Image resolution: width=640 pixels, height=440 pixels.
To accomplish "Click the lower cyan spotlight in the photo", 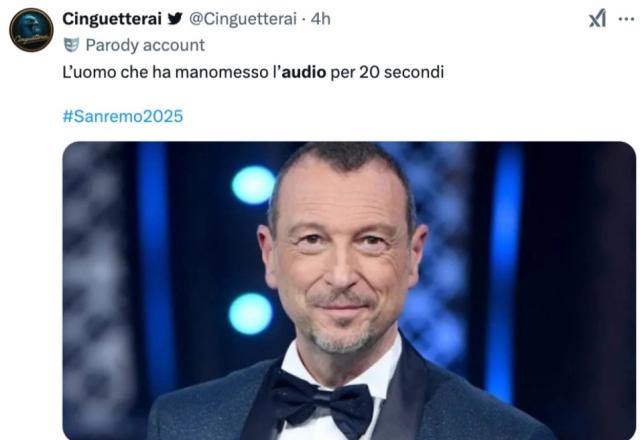I will pyautogui.click(x=250, y=313).
